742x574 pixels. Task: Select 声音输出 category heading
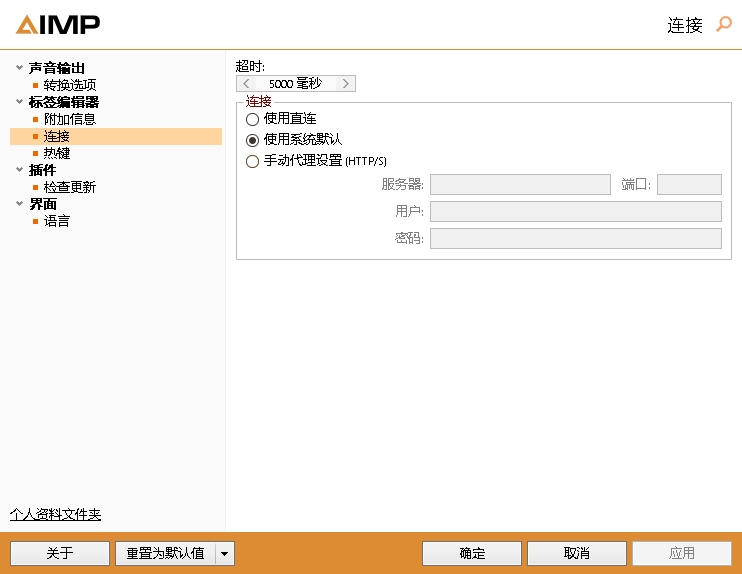(57, 68)
